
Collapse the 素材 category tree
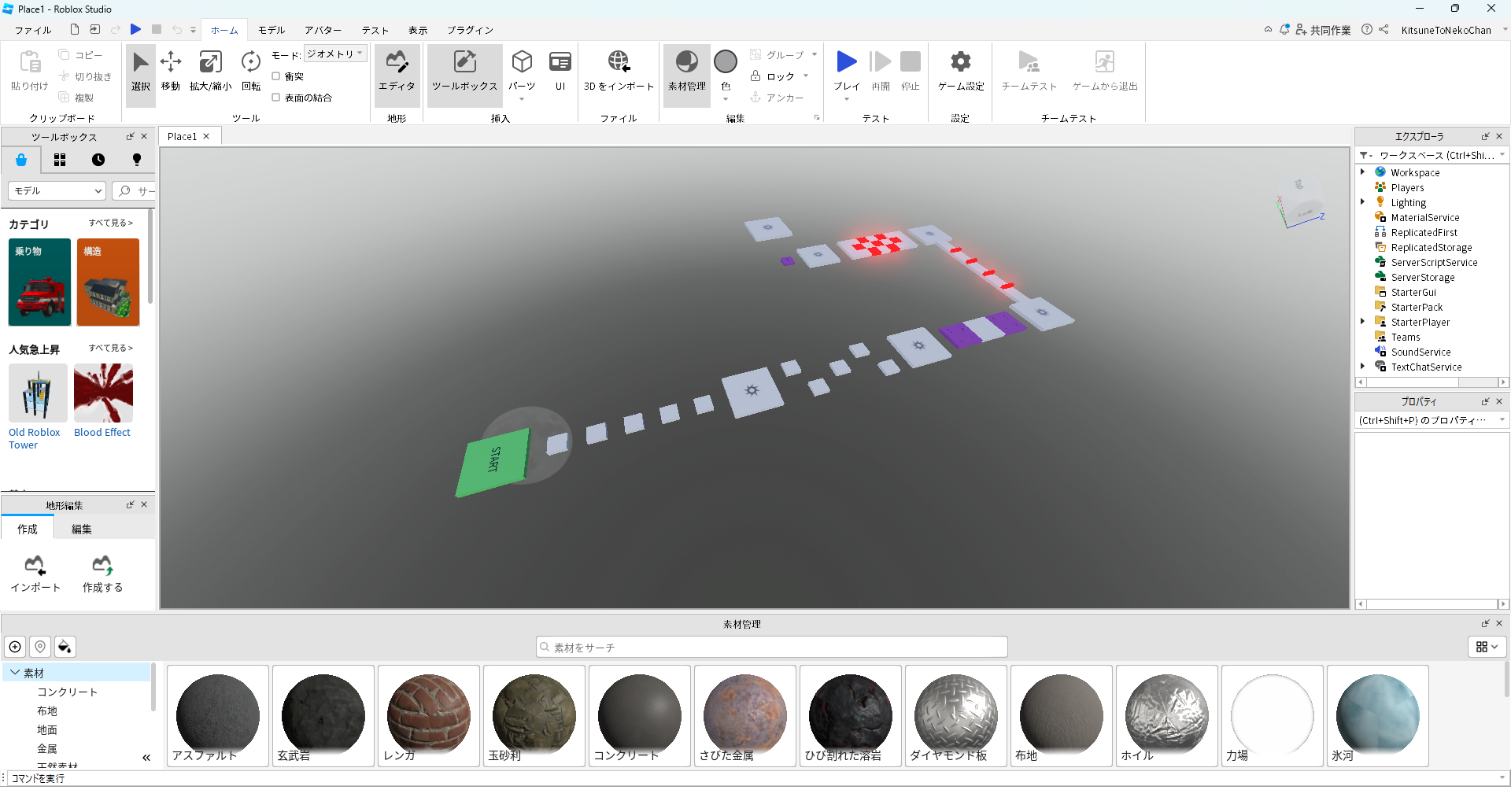[15, 673]
